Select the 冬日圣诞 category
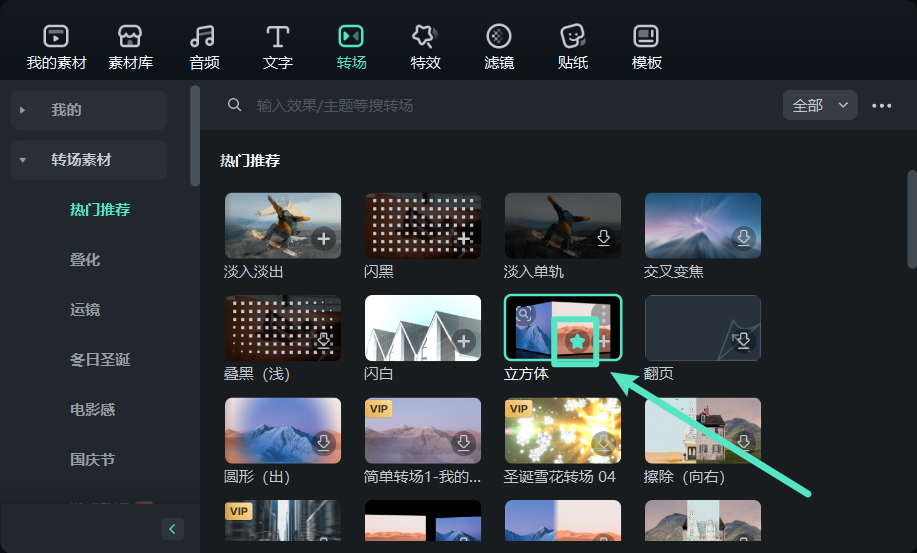Image resolution: width=917 pixels, height=553 pixels. [x=100, y=360]
